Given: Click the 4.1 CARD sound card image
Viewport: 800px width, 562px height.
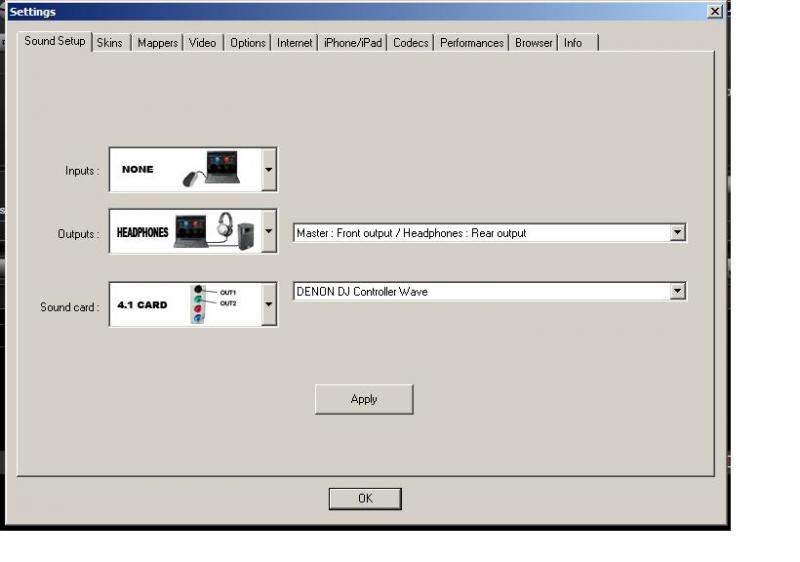Looking at the screenshot, I should tap(185, 304).
